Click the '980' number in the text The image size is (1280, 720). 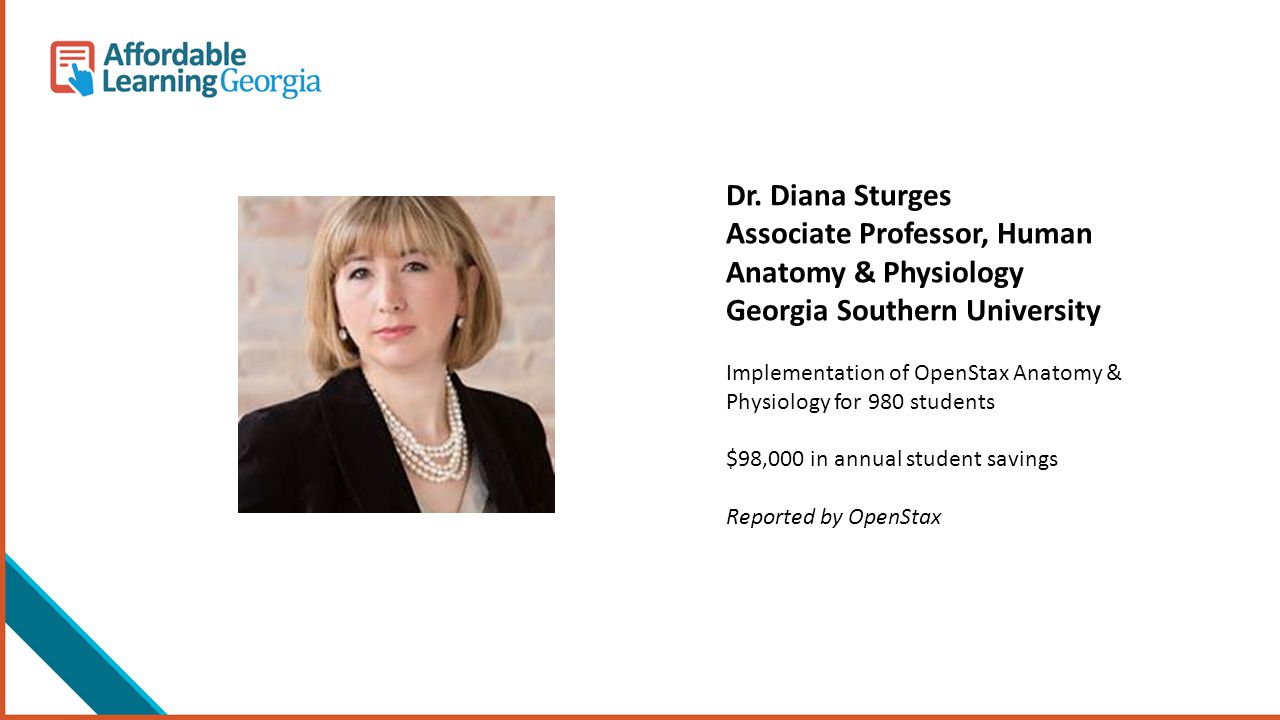[883, 402]
